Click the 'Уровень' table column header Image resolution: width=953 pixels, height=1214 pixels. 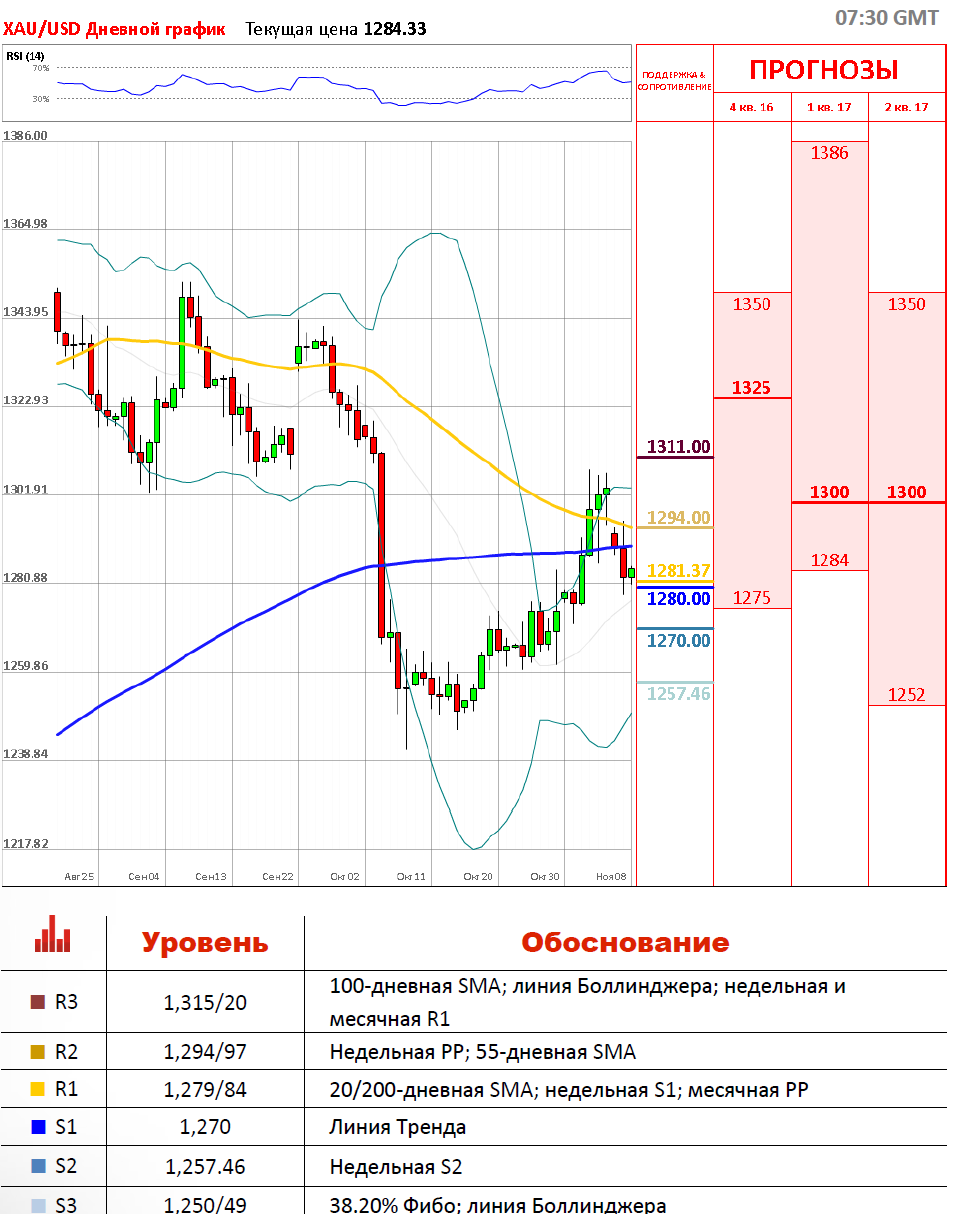point(205,943)
